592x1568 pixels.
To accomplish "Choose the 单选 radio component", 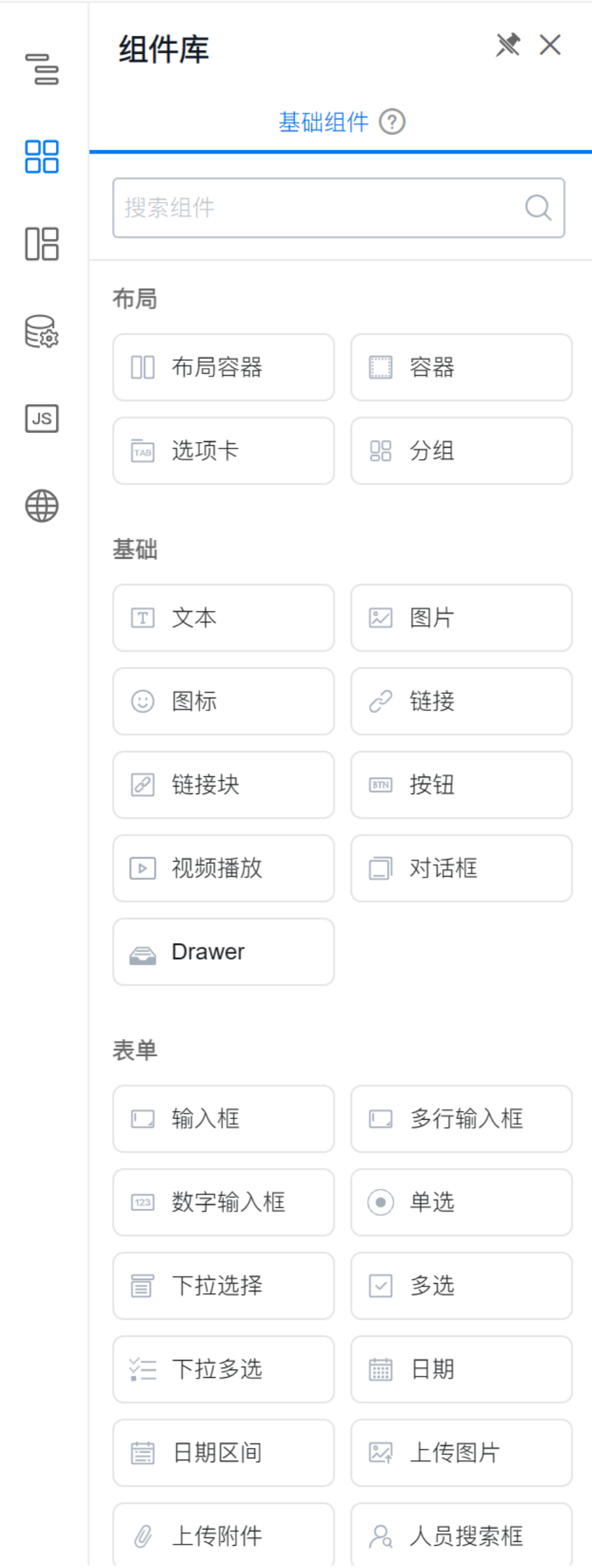I will pos(461,1203).
